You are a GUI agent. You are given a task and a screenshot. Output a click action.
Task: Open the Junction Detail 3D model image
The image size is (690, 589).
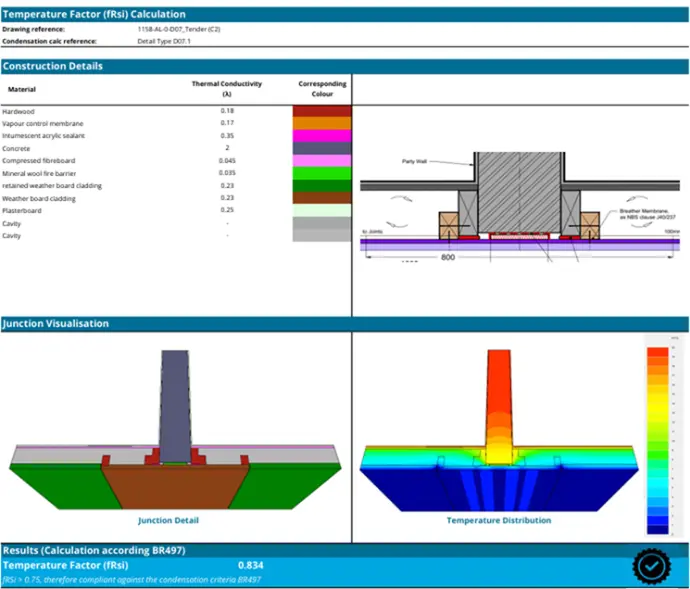click(x=175, y=435)
